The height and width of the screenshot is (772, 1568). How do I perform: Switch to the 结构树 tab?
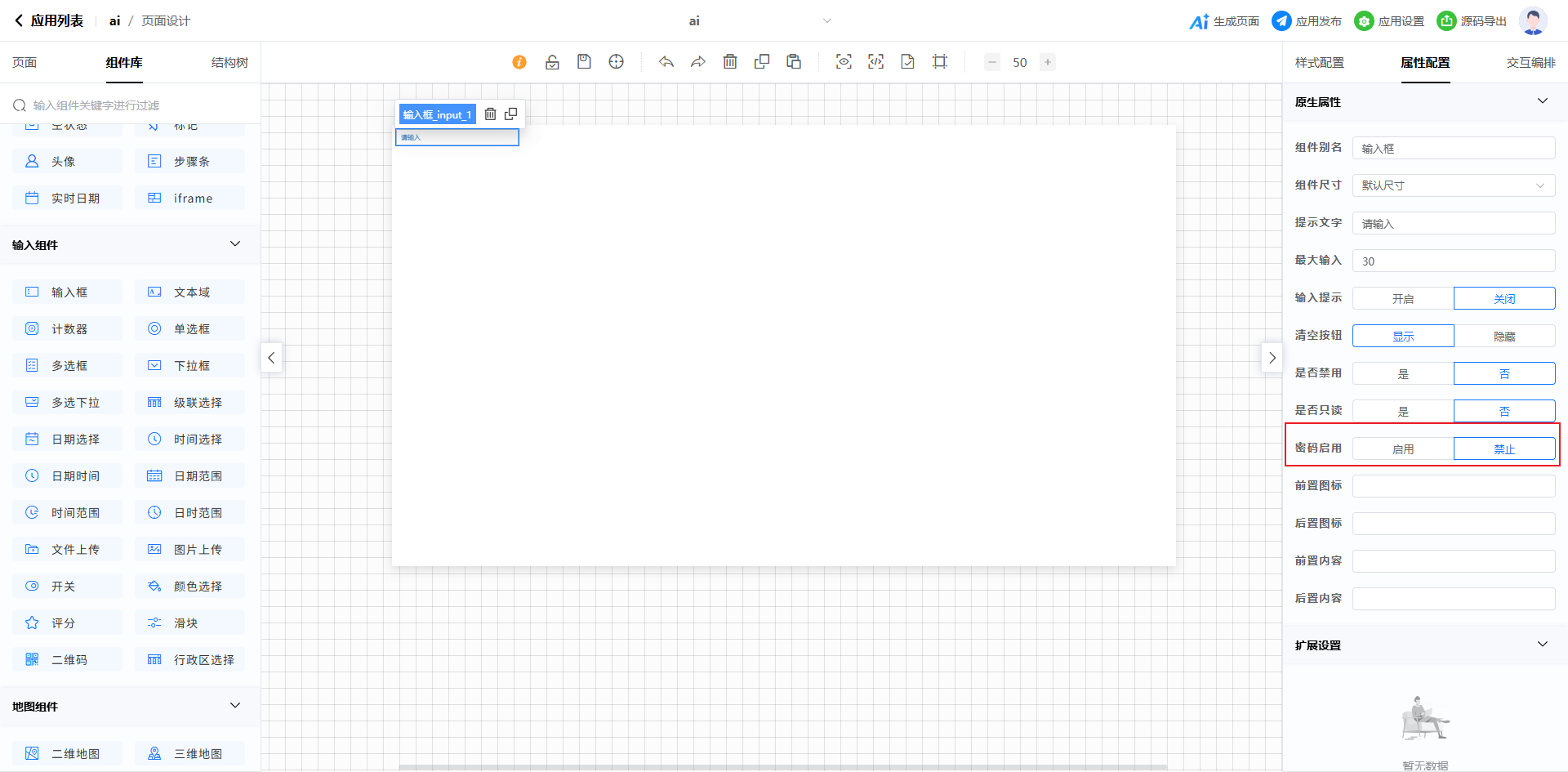(x=229, y=63)
